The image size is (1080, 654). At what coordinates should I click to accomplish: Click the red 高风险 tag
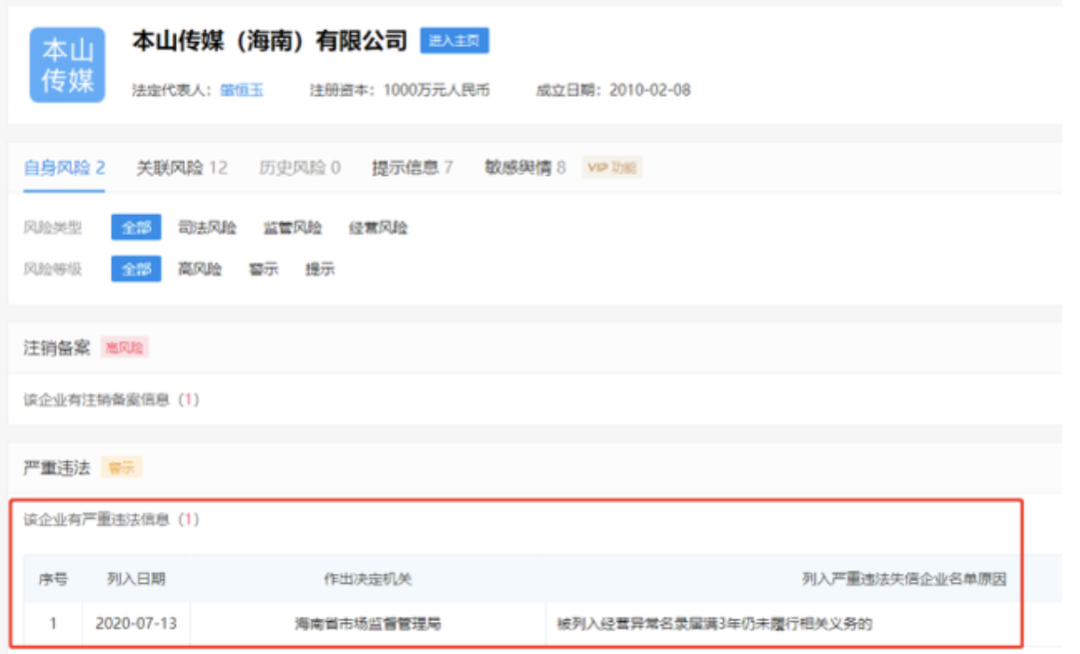tap(124, 348)
